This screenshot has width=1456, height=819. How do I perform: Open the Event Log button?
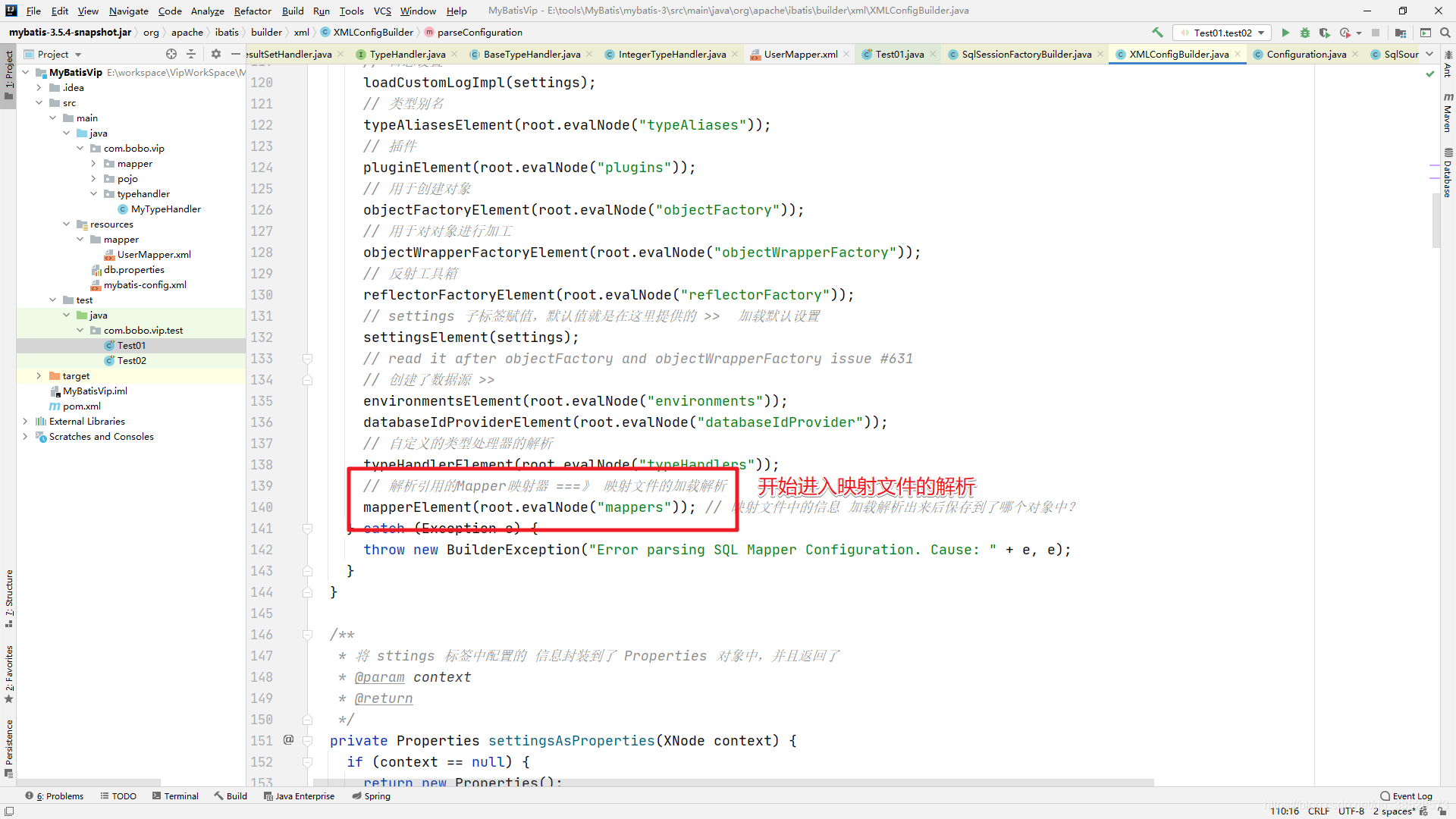pyautogui.click(x=1407, y=796)
